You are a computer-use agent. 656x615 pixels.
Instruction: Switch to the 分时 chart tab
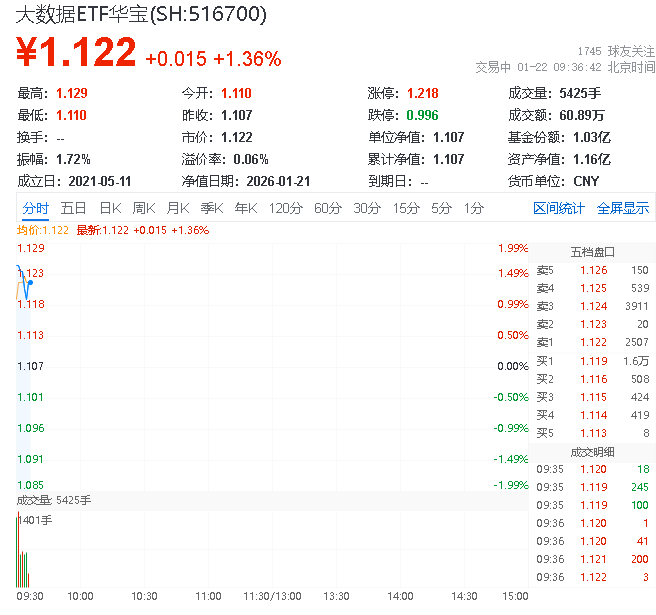(x=35, y=208)
